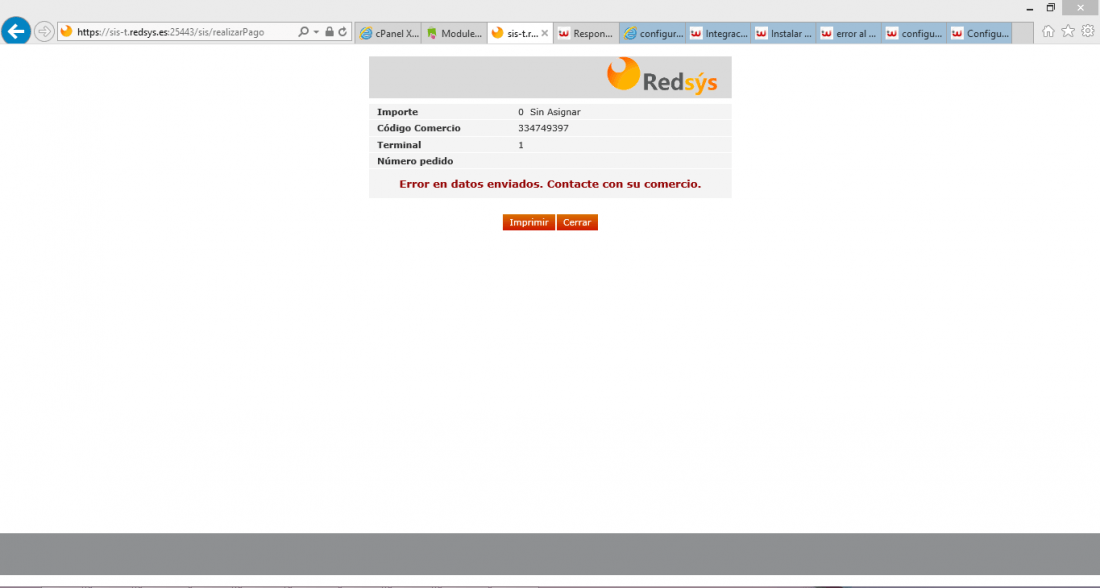The image size is (1100, 588).
Task: Switch to the Integrac... tab
Action: pyautogui.click(x=718, y=33)
